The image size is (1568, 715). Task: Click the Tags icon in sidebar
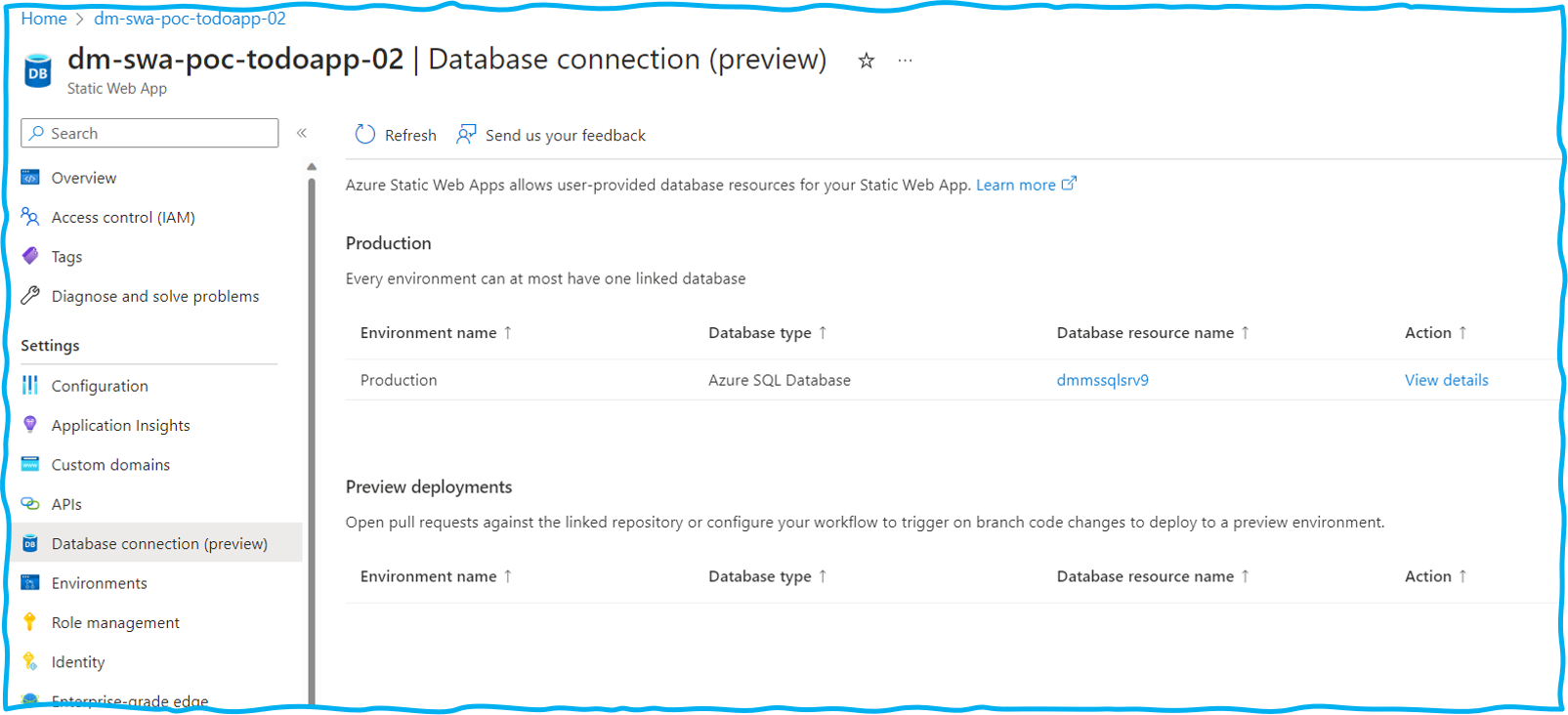coord(30,256)
